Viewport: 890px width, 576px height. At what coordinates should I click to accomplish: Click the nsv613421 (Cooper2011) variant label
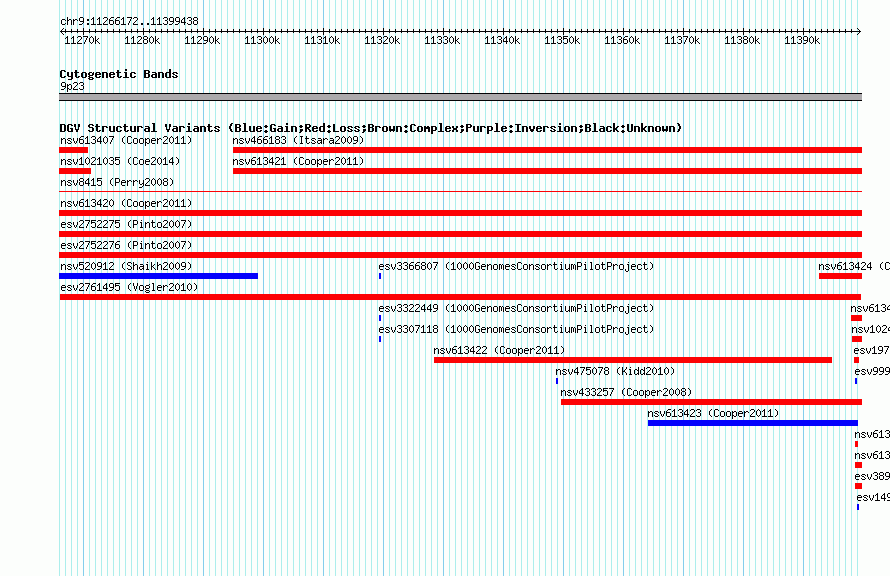[298, 161]
